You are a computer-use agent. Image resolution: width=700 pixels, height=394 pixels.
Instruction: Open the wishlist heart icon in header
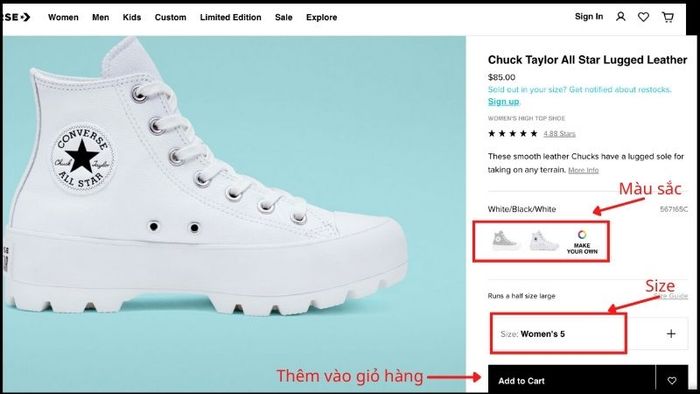(x=643, y=17)
